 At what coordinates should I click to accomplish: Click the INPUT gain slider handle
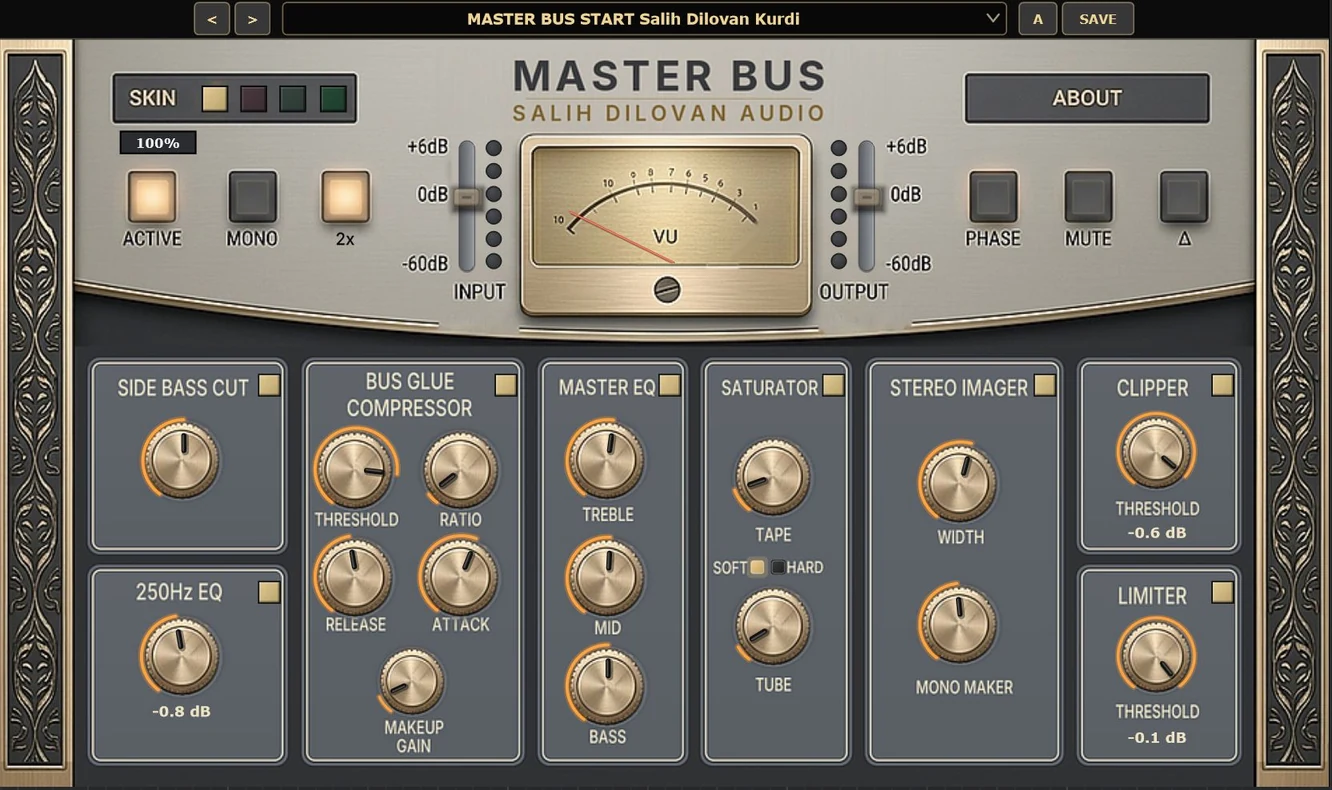pos(467,197)
